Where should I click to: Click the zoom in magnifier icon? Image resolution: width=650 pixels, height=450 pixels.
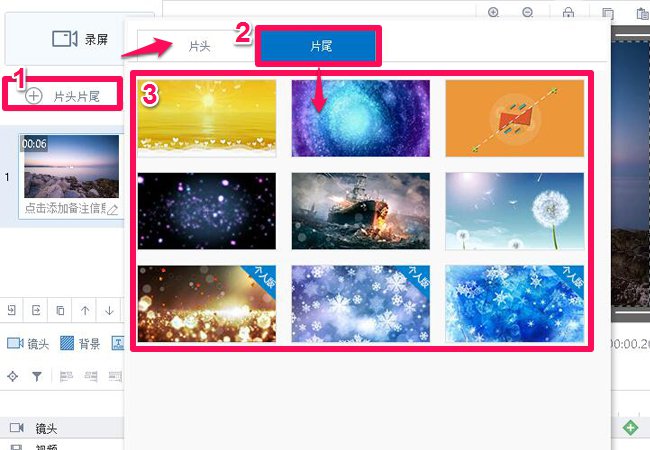(x=493, y=12)
